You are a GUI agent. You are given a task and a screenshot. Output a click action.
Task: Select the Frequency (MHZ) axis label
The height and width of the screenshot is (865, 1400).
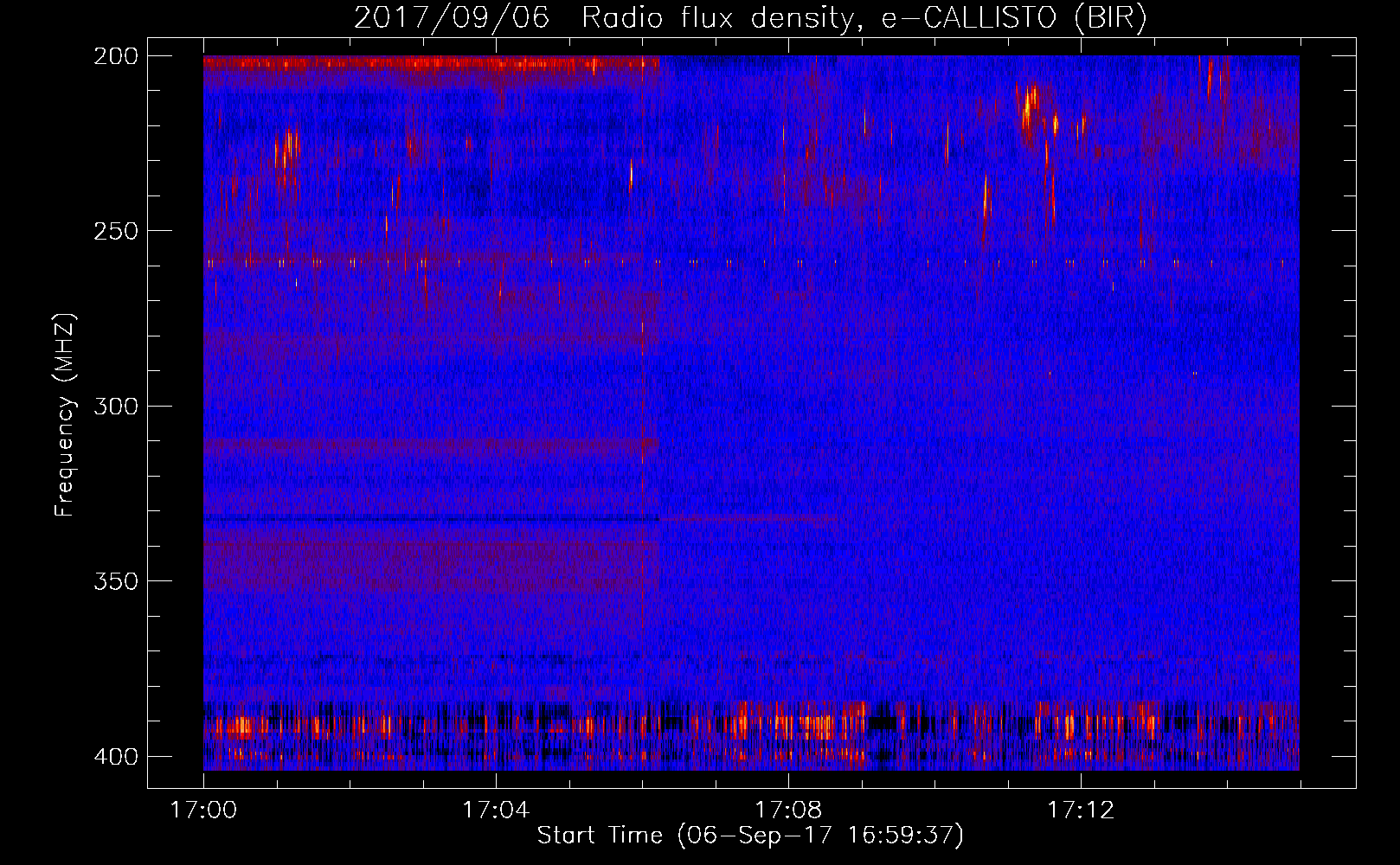tap(65, 415)
